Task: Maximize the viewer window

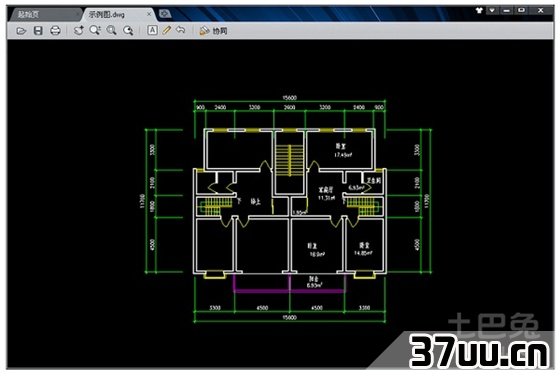Action: [521, 10]
